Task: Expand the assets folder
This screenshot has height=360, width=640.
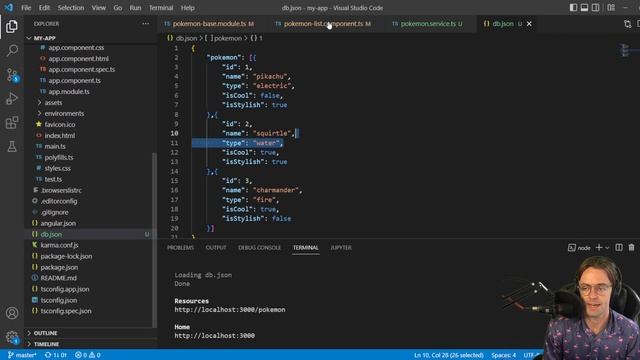Action: click(x=53, y=102)
